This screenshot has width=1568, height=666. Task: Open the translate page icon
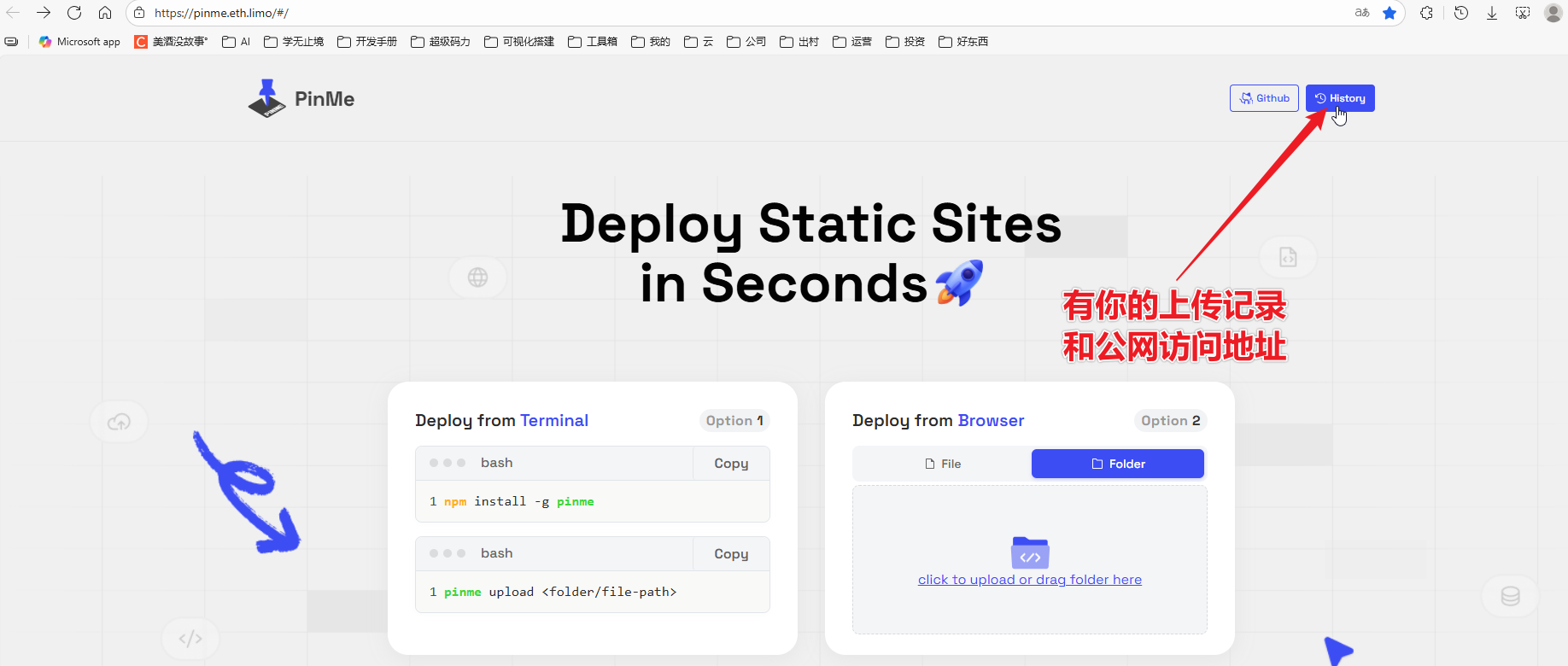click(x=1362, y=13)
